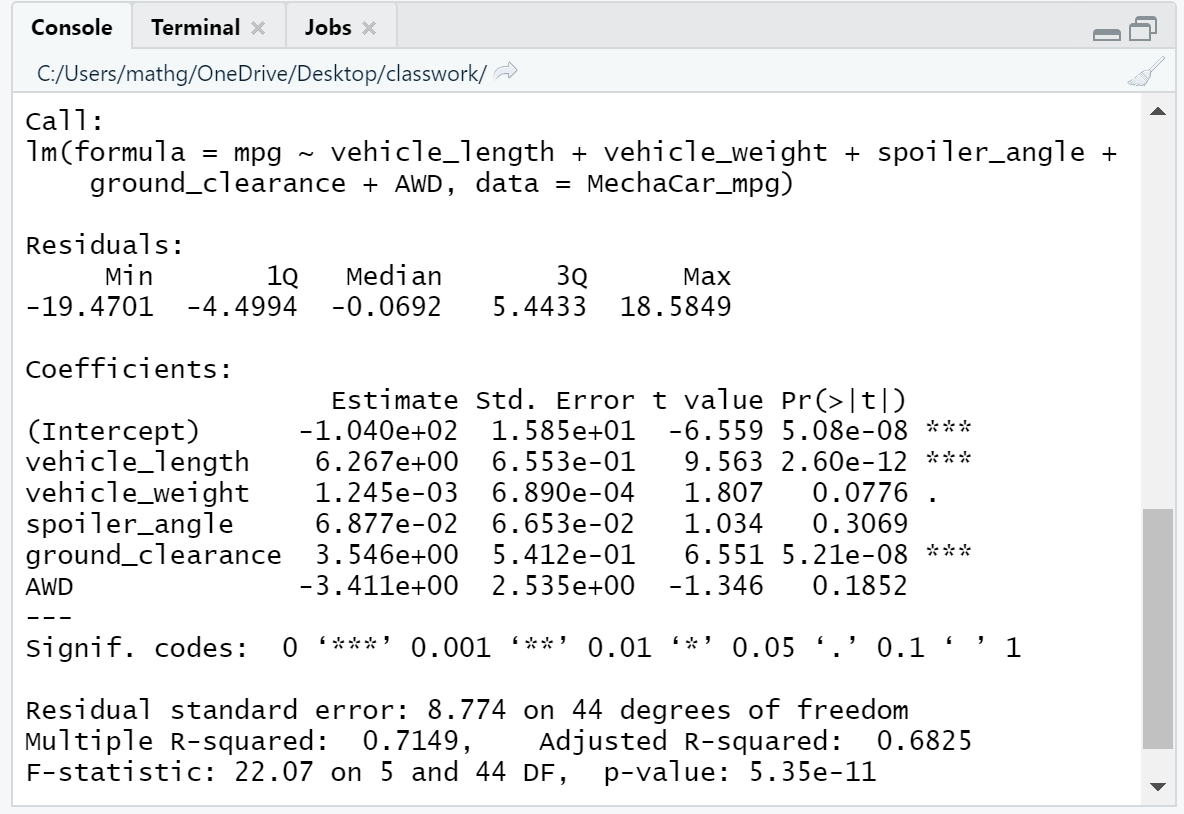Select the Console tab

71,28
